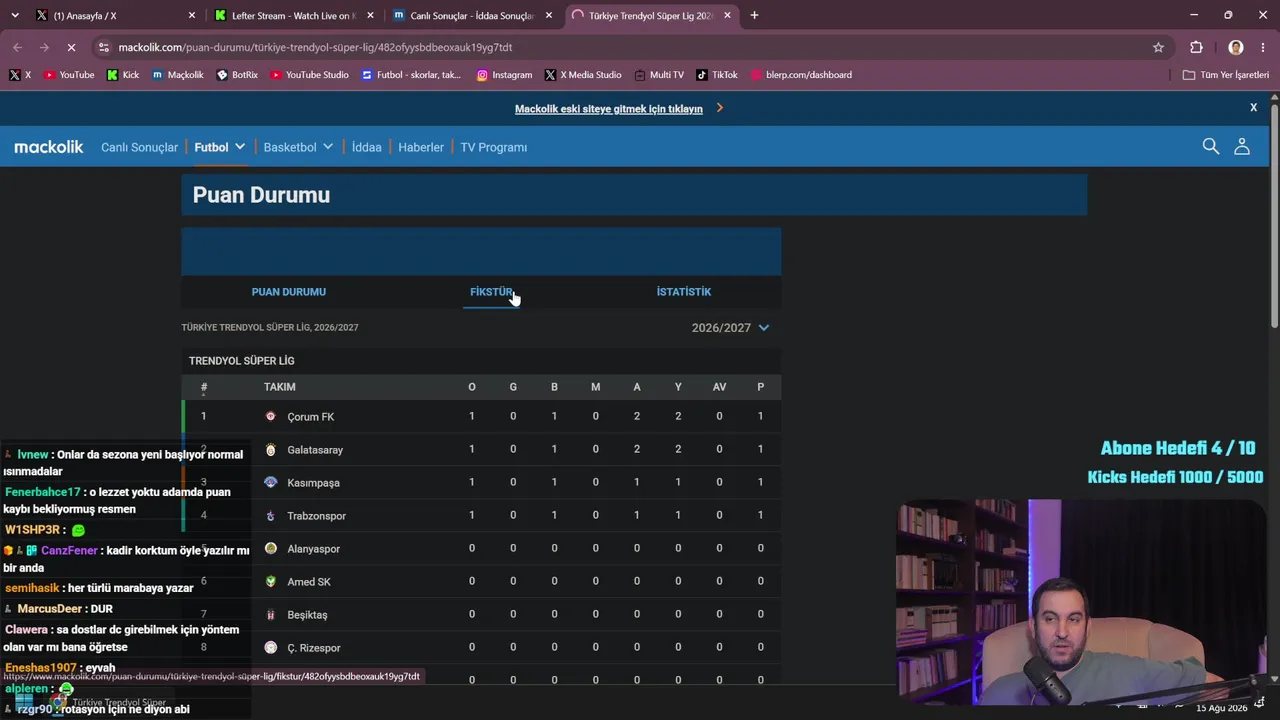The height and width of the screenshot is (720, 1280).
Task: Open the X bookmark in the bookmarks bar
Action: point(20,75)
